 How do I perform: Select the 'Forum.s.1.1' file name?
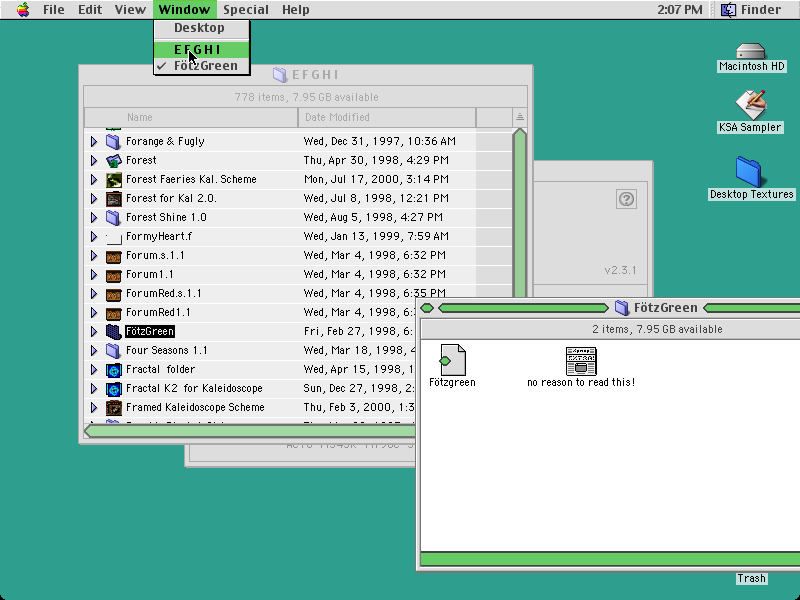(x=155, y=256)
